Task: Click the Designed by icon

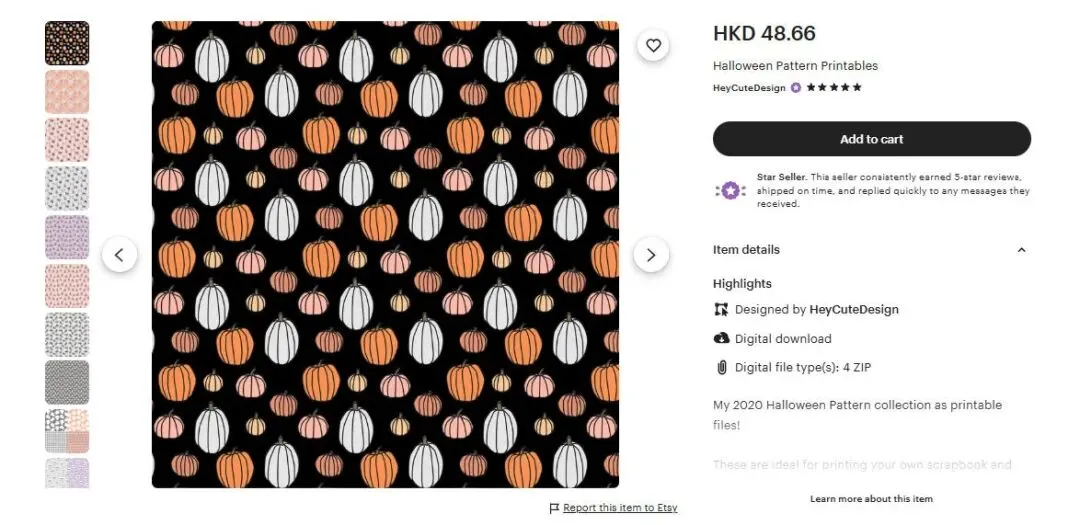Action: tap(722, 310)
